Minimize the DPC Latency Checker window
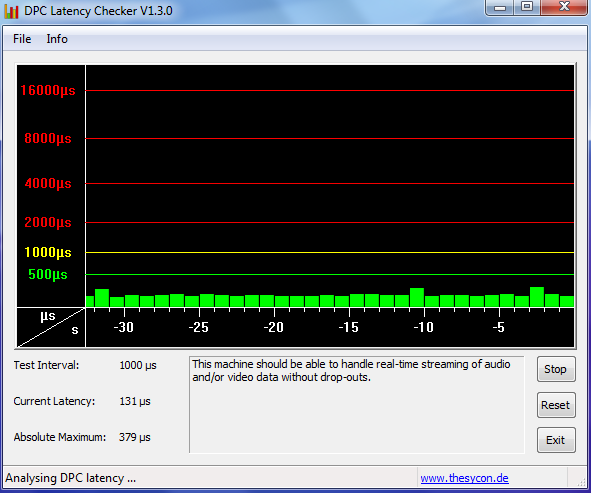This screenshot has width=591, height=493. [500, 7]
